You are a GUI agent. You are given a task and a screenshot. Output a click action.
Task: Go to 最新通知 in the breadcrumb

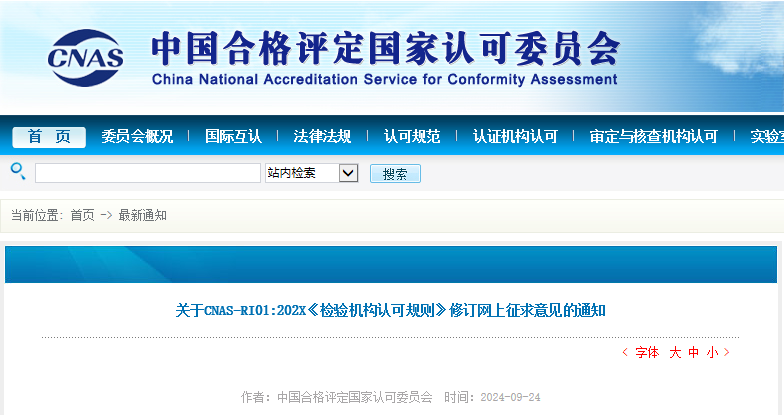[142, 216]
